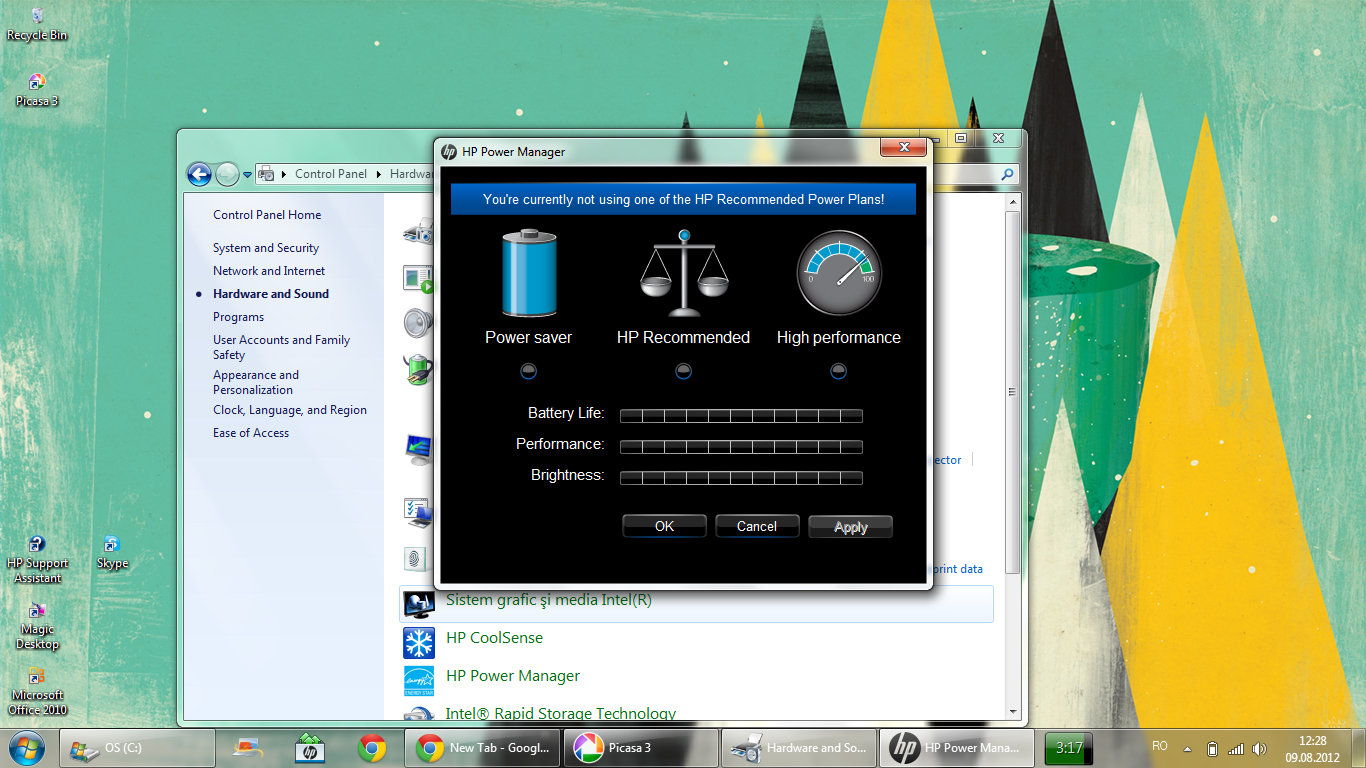Show hidden tray icons arrow
1366x768 pixels.
pos(1188,748)
